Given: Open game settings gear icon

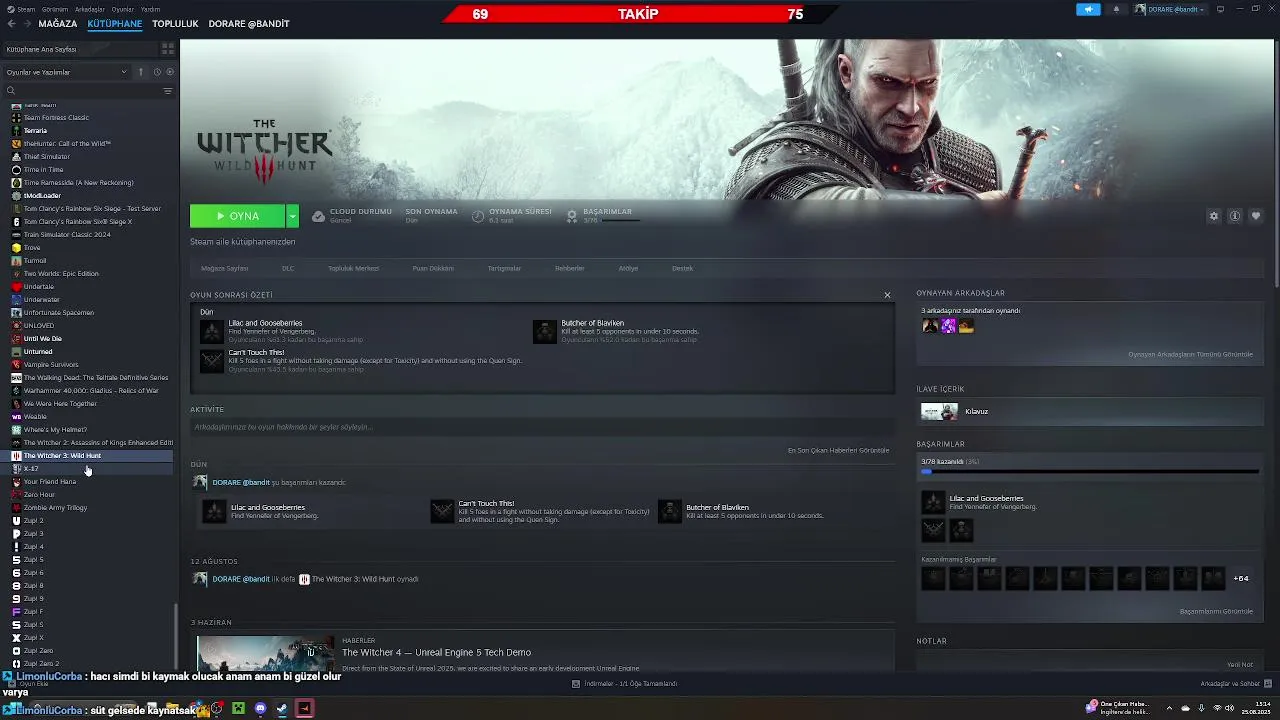Looking at the screenshot, I should 1214,216.
